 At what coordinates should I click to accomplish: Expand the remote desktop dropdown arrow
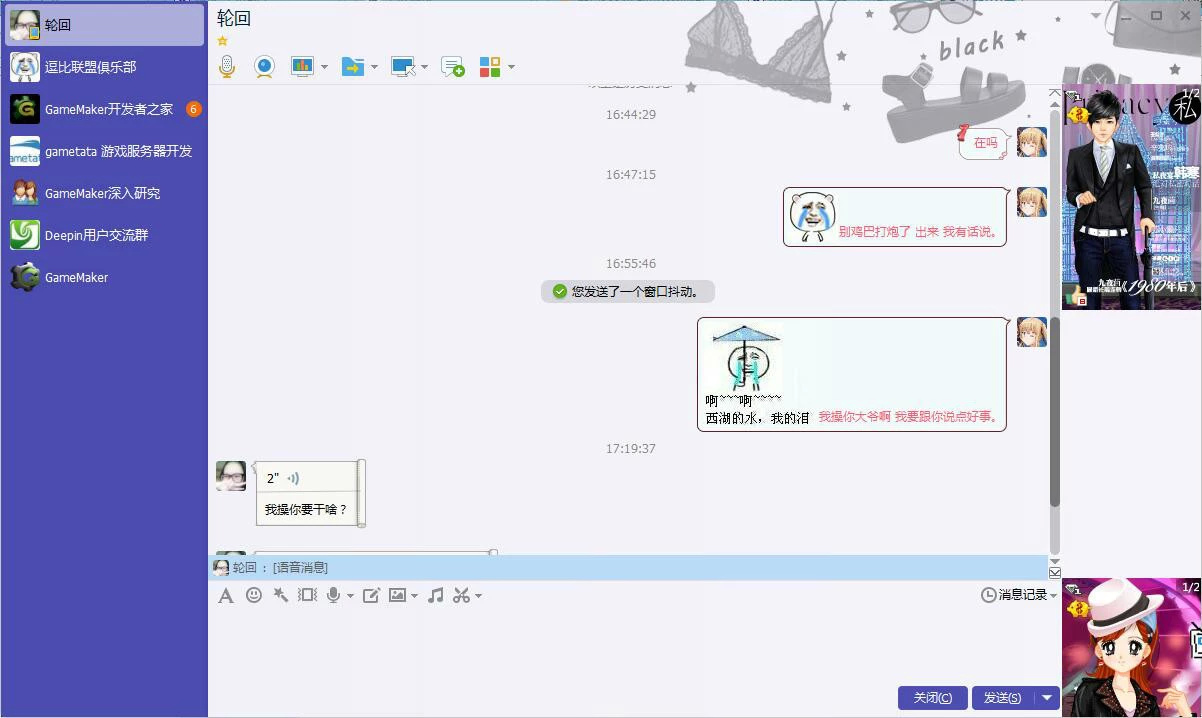pos(424,67)
